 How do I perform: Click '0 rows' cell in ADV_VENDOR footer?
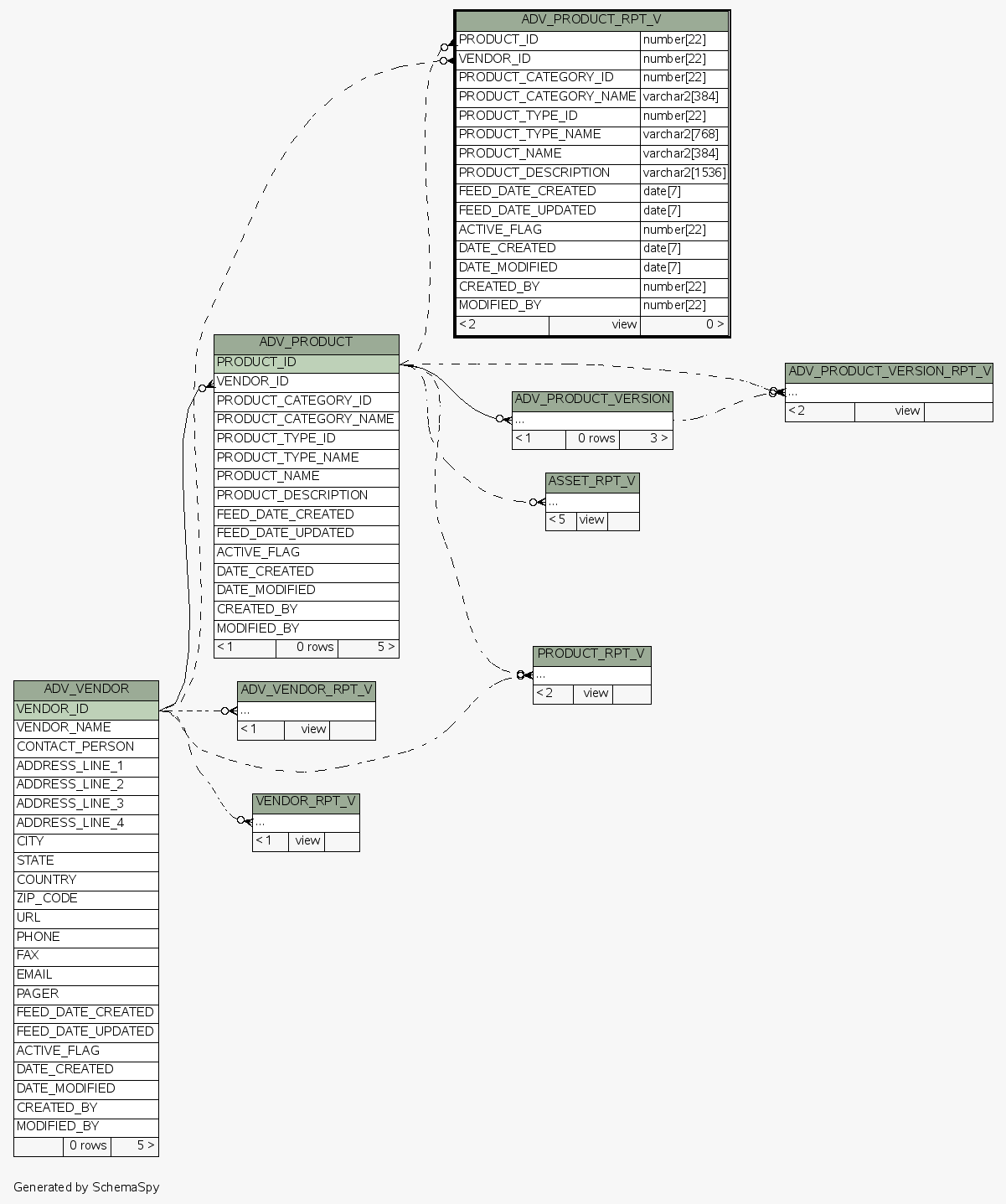[x=87, y=1146]
